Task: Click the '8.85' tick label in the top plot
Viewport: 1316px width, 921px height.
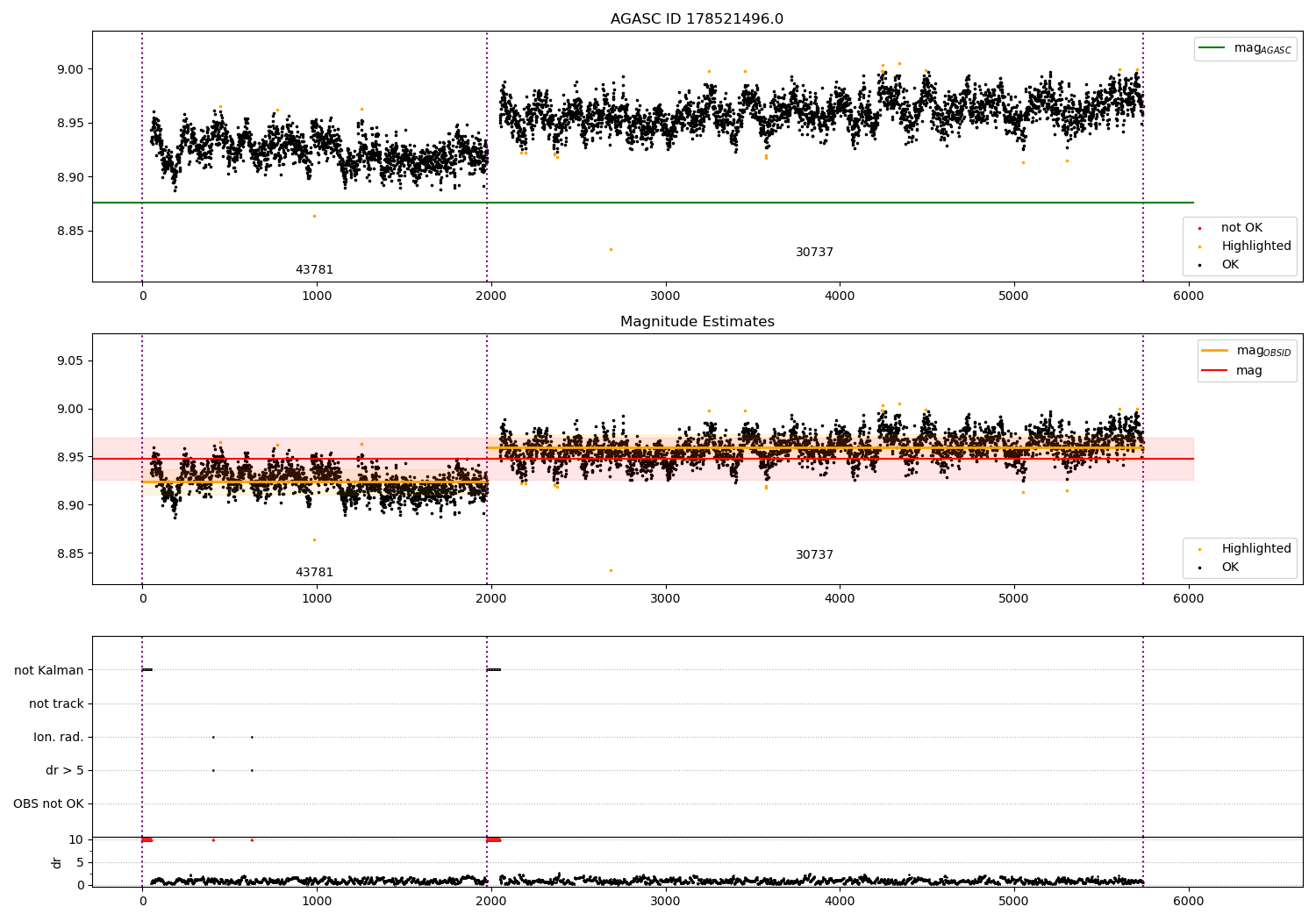Action: [68, 232]
